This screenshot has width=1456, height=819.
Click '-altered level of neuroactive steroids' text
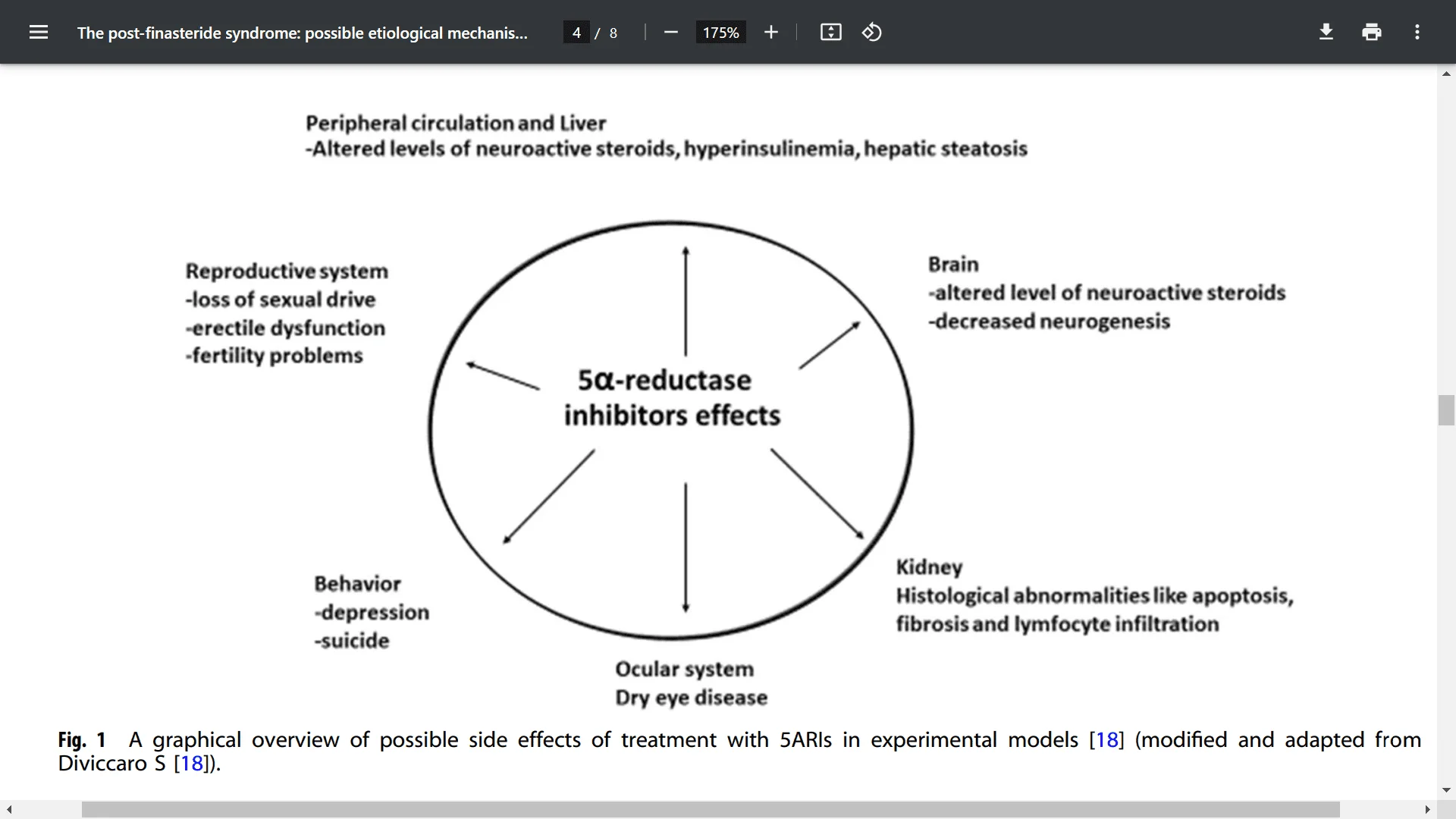pyautogui.click(x=1106, y=293)
